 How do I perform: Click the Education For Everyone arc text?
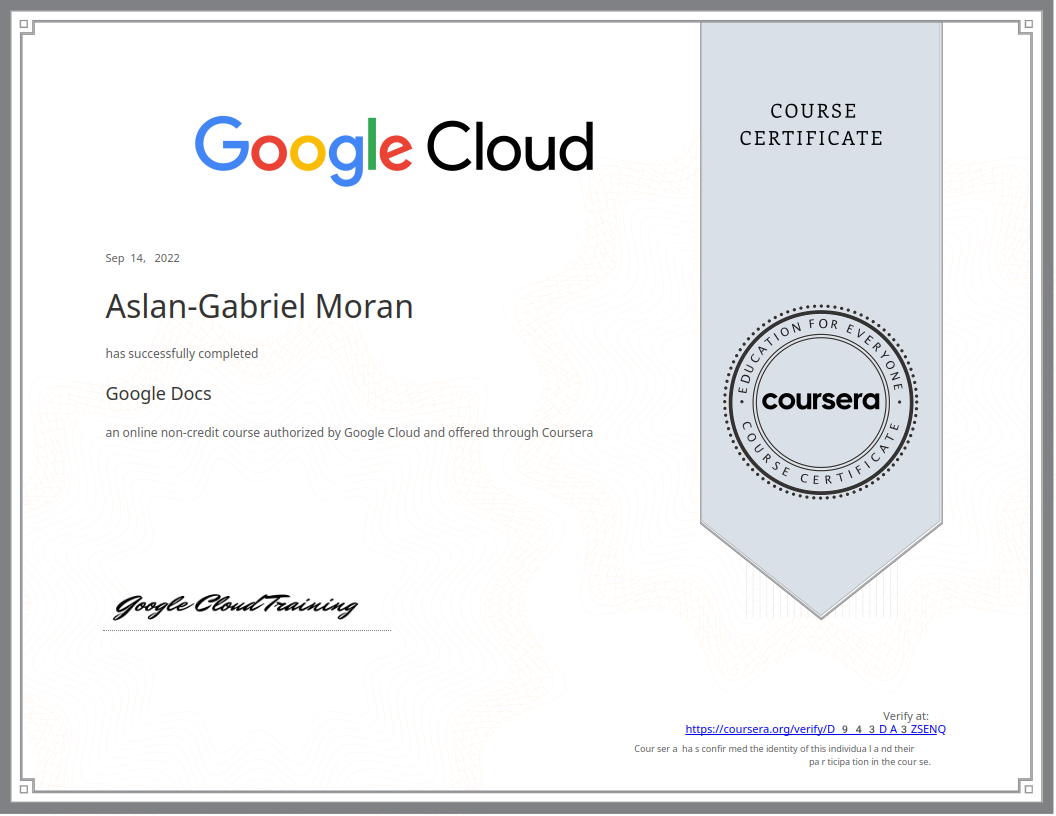pos(820,329)
